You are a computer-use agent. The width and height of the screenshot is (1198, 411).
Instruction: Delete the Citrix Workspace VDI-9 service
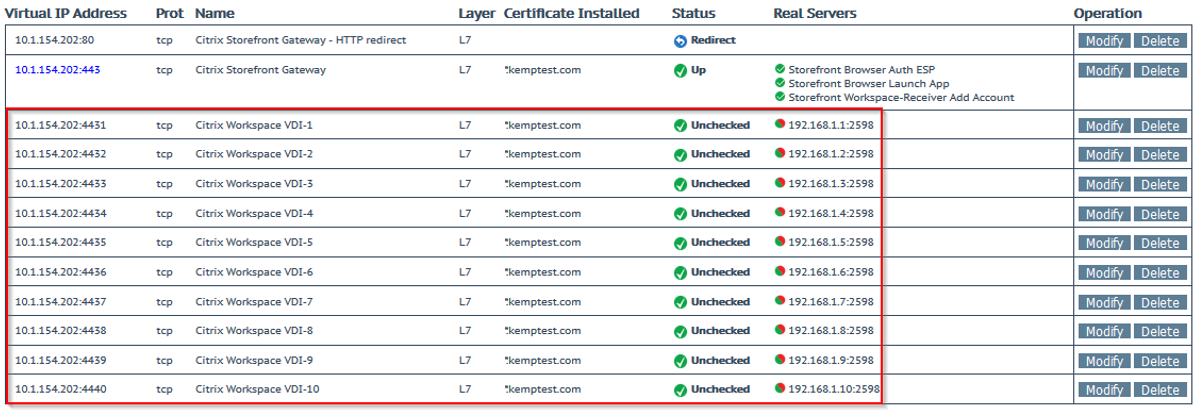point(1160,361)
